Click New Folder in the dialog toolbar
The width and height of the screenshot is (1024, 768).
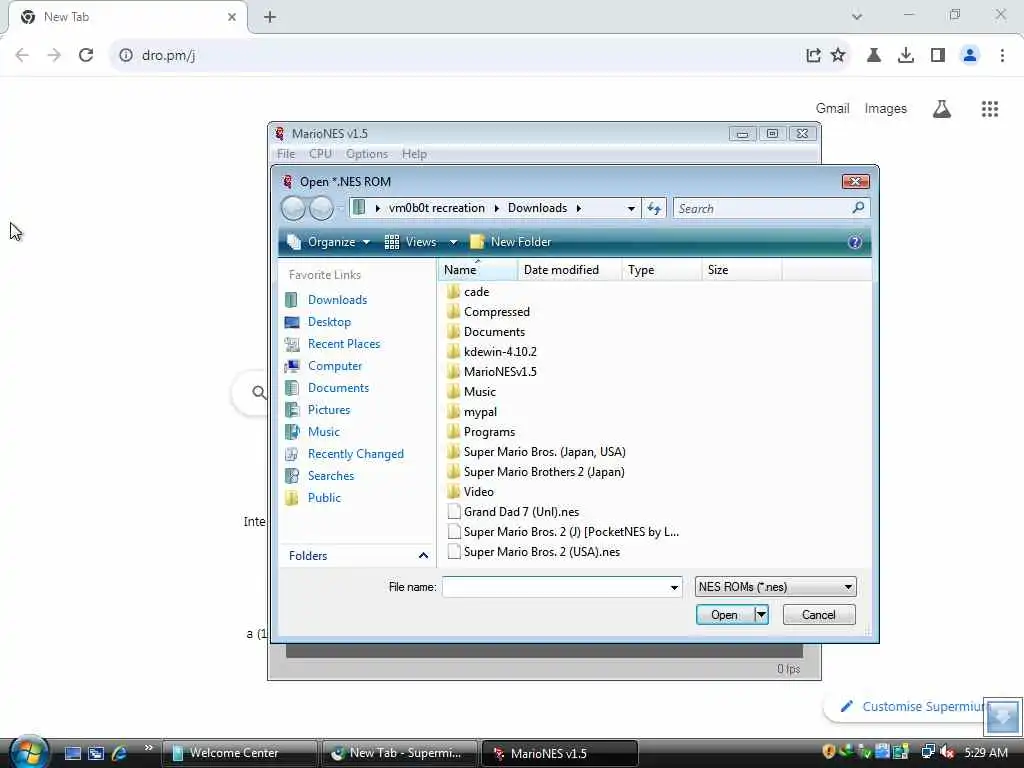(x=511, y=242)
